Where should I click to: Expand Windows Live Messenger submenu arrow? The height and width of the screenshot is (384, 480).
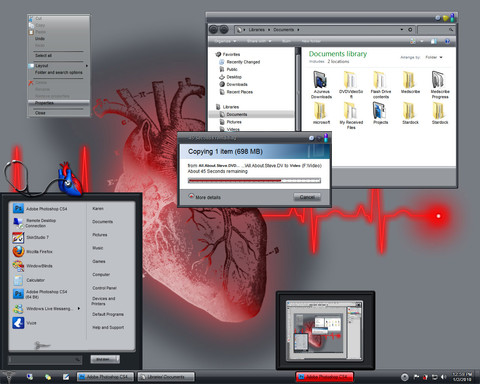click(x=79, y=309)
